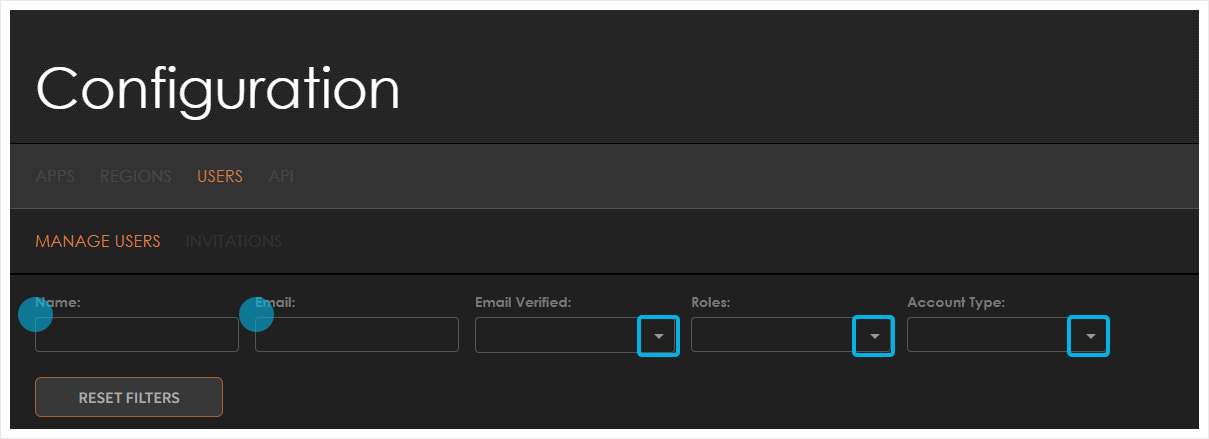The height and width of the screenshot is (439, 1209).
Task: Expand the Roles filter dropdown arrow
Action: click(x=875, y=336)
